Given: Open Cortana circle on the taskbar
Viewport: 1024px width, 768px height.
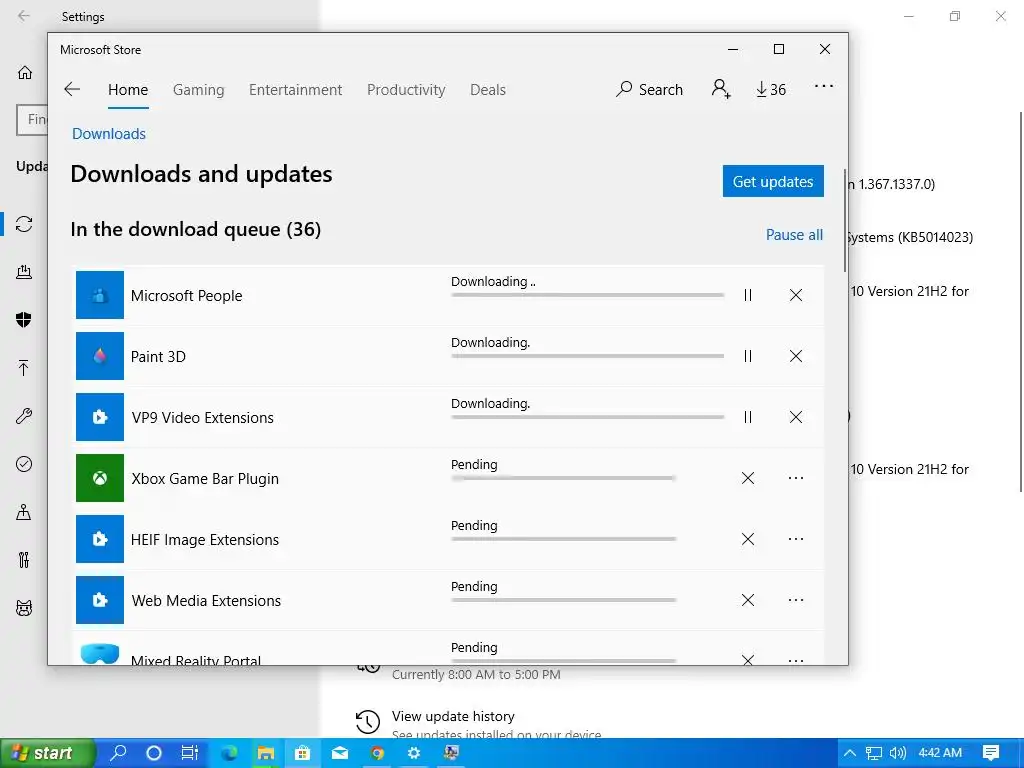Looking at the screenshot, I should (x=153, y=753).
